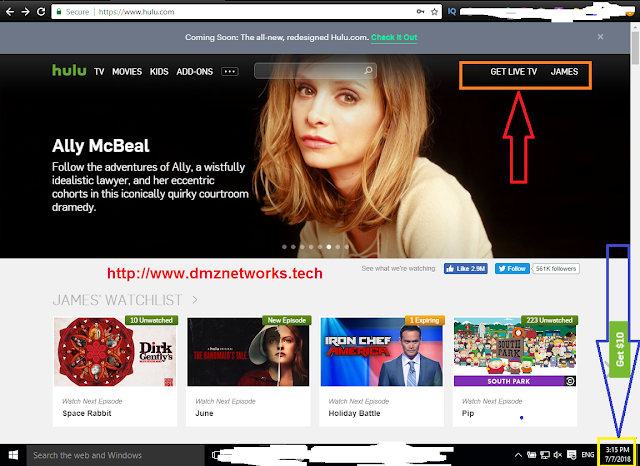This screenshot has height=466, width=640.
Task: Go forward with the browser forward arrow
Action: tap(25, 12)
